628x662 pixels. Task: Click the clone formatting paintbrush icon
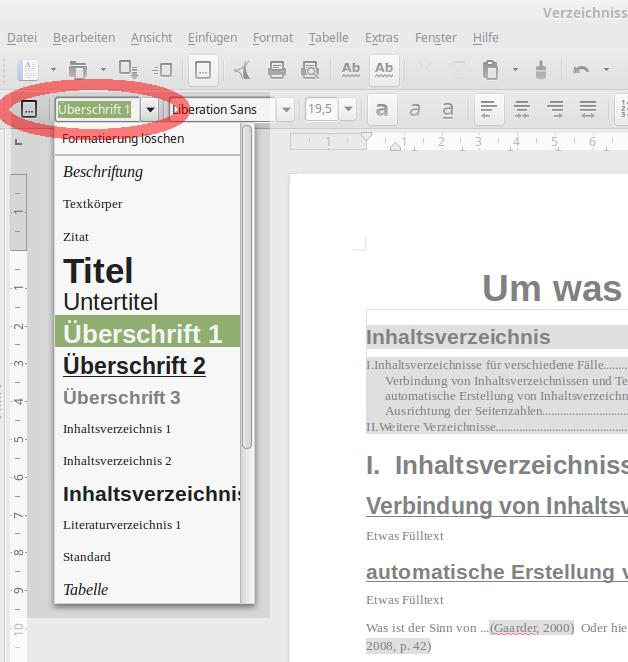click(x=541, y=70)
